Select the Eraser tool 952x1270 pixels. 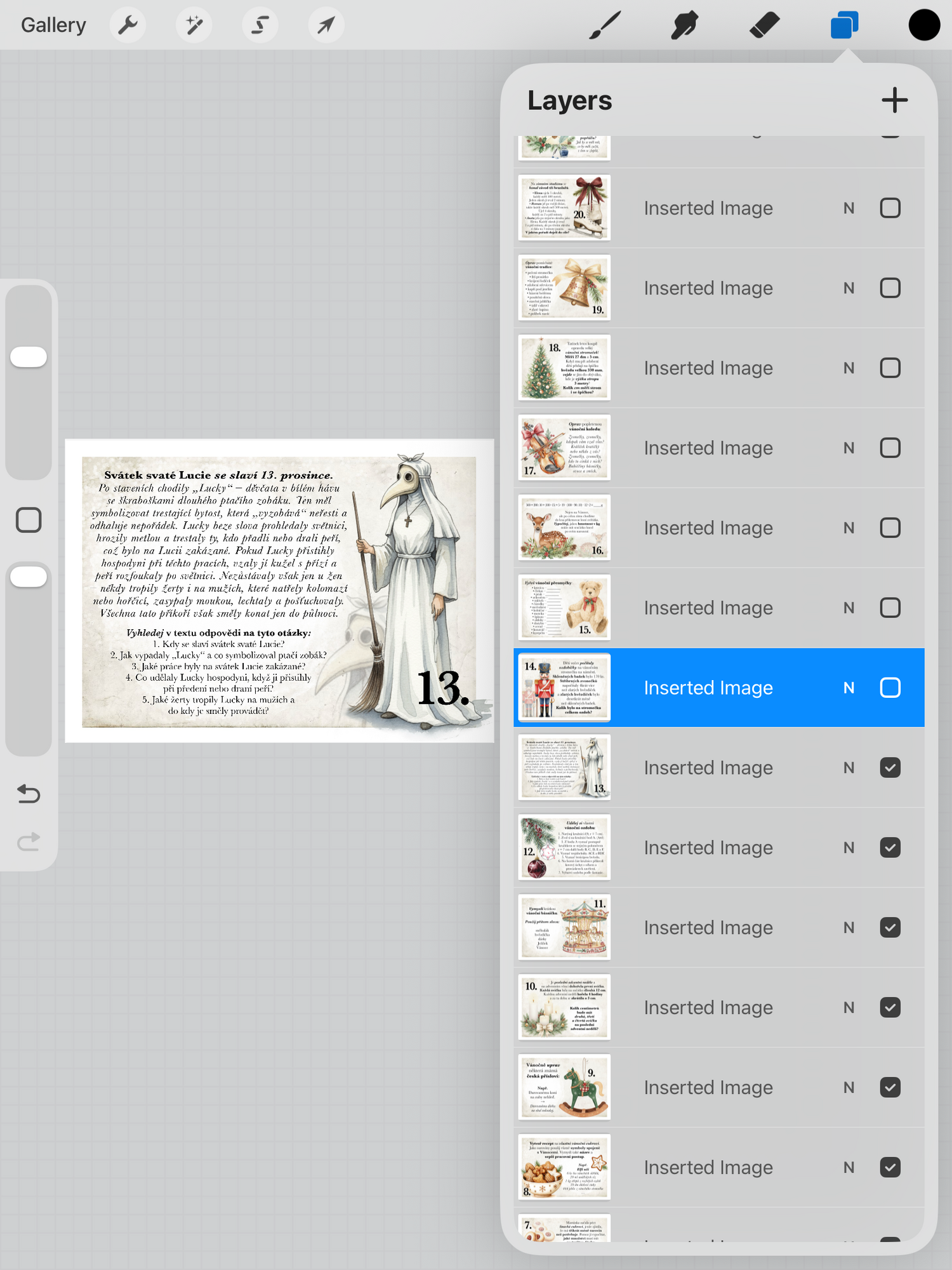pos(764,25)
